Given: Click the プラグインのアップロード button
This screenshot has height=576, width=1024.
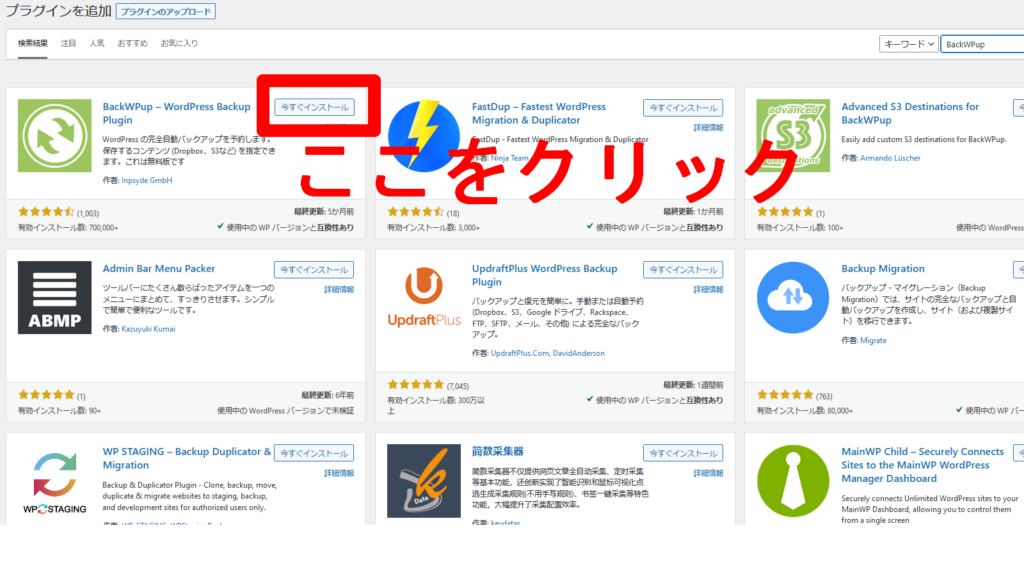Looking at the screenshot, I should click(166, 12).
